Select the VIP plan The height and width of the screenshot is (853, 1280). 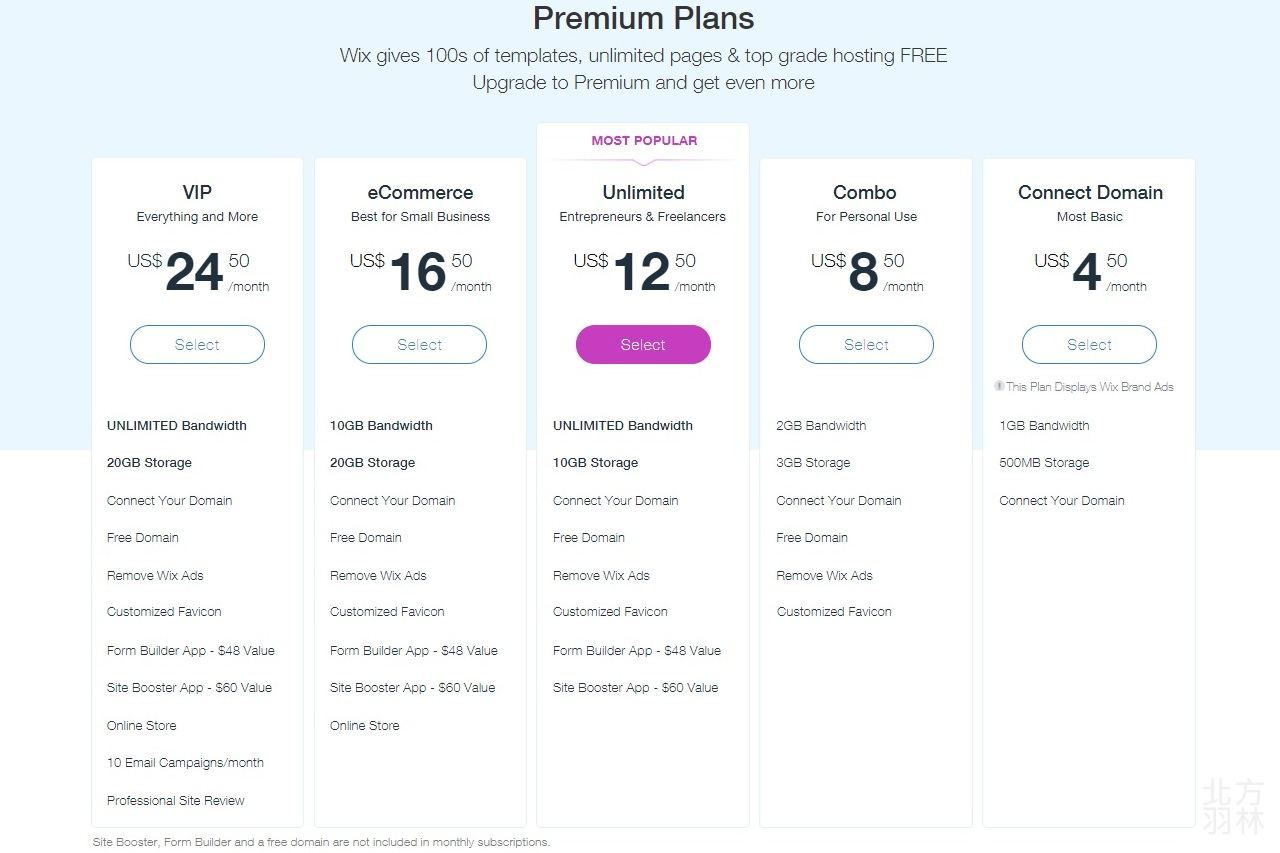pos(197,344)
